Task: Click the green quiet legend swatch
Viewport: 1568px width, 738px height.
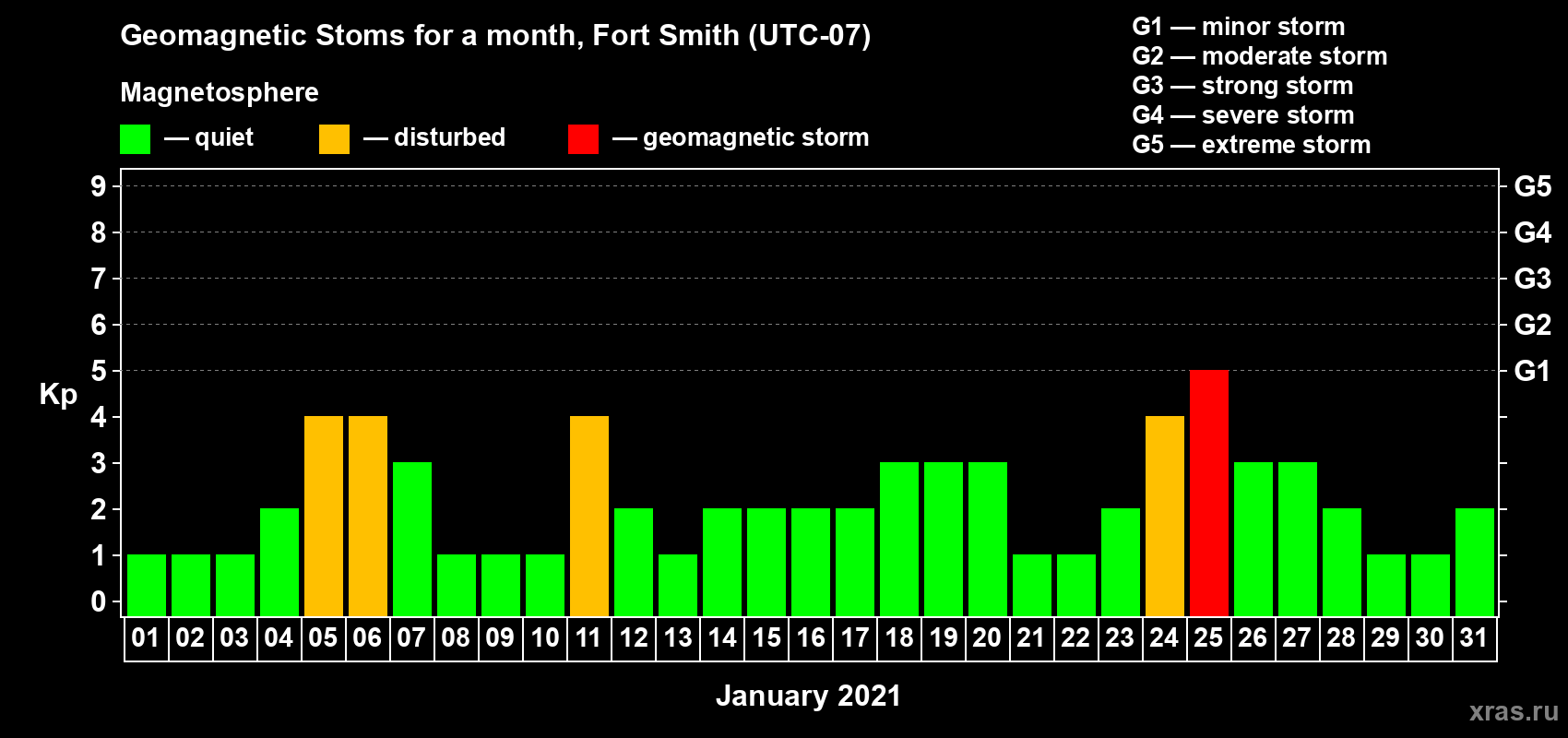Action: point(135,139)
